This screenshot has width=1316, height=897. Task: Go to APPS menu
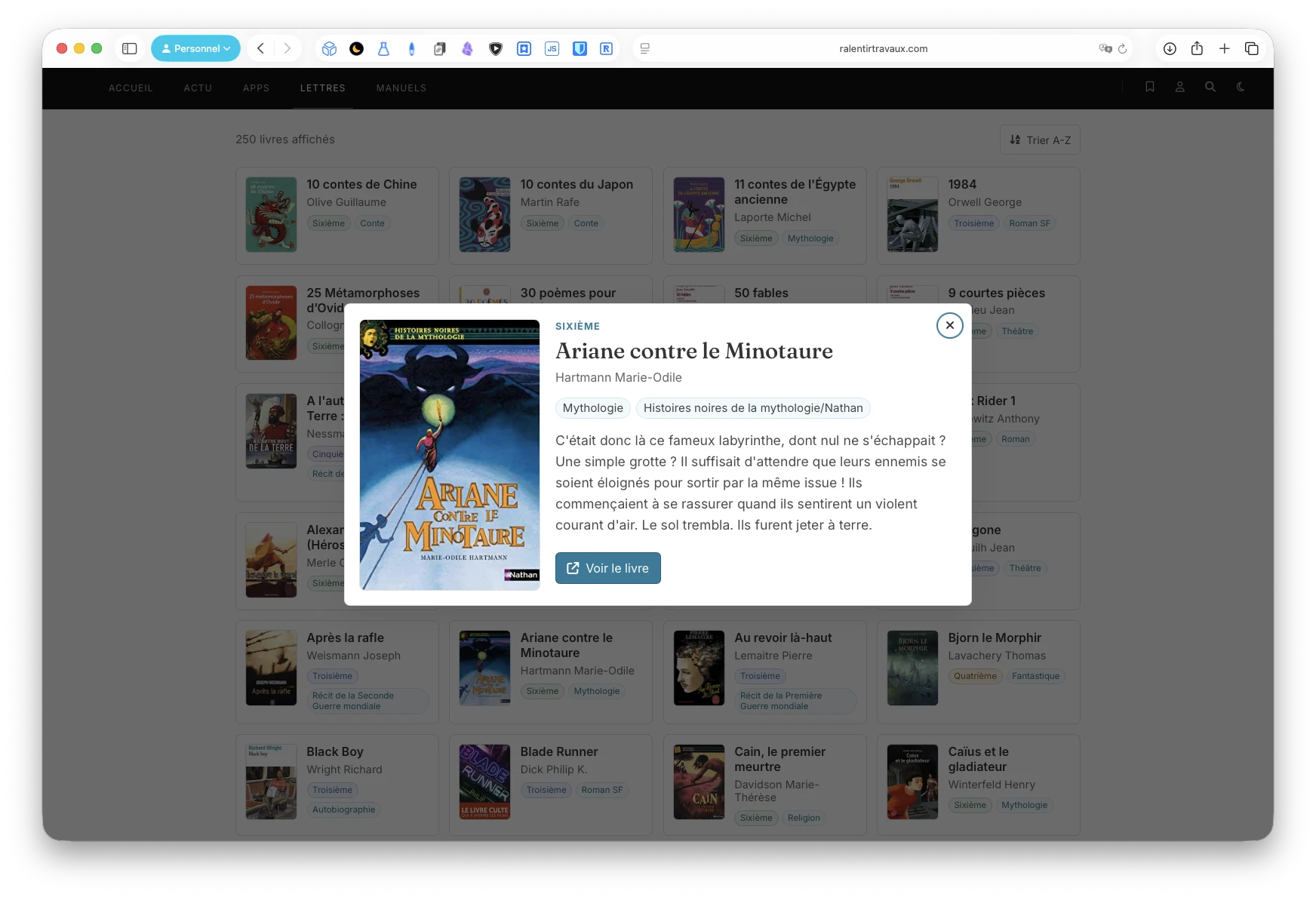pyautogui.click(x=256, y=88)
